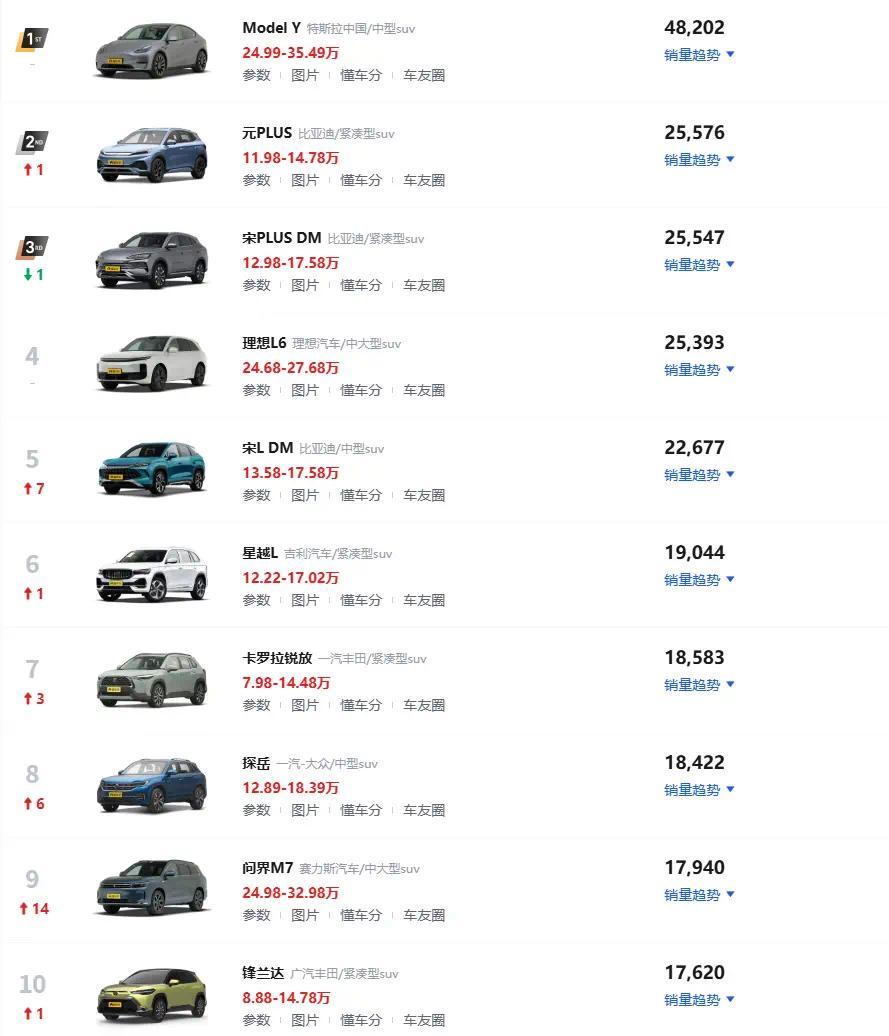The width and height of the screenshot is (889, 1036).
Task: Click the 3rd place rank badge icon
Action: tap(32, 247)
